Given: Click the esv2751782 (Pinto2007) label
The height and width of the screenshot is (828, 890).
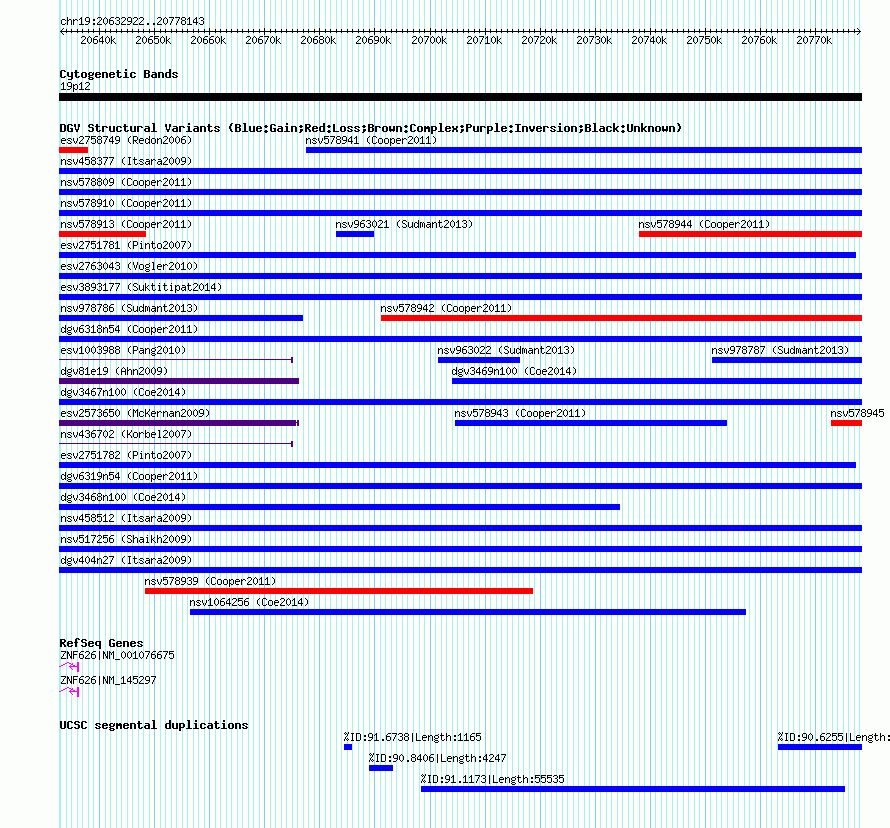Looking at the screenshot, I should (126, 455).
